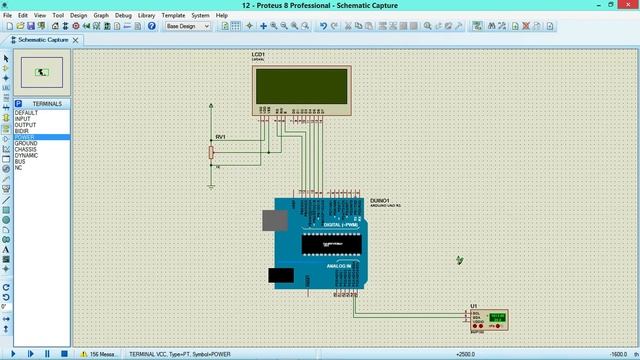Open the Edit menu
The width and height of the screenshot is (640, 360).
[23, 16]
